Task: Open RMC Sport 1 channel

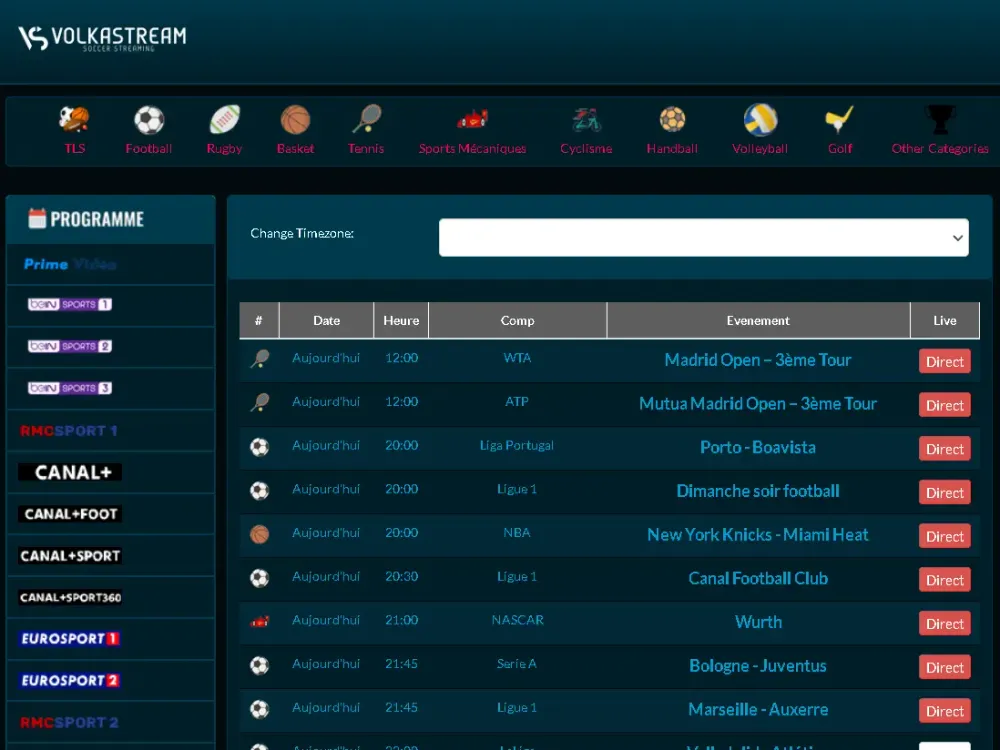Action: [69, 430]
